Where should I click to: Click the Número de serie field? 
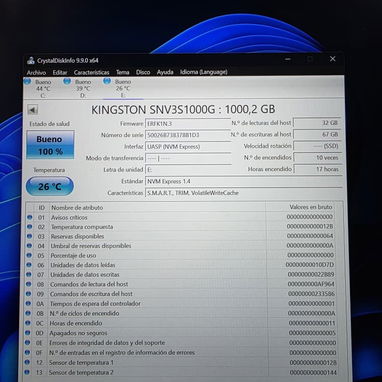click(188, 135)
